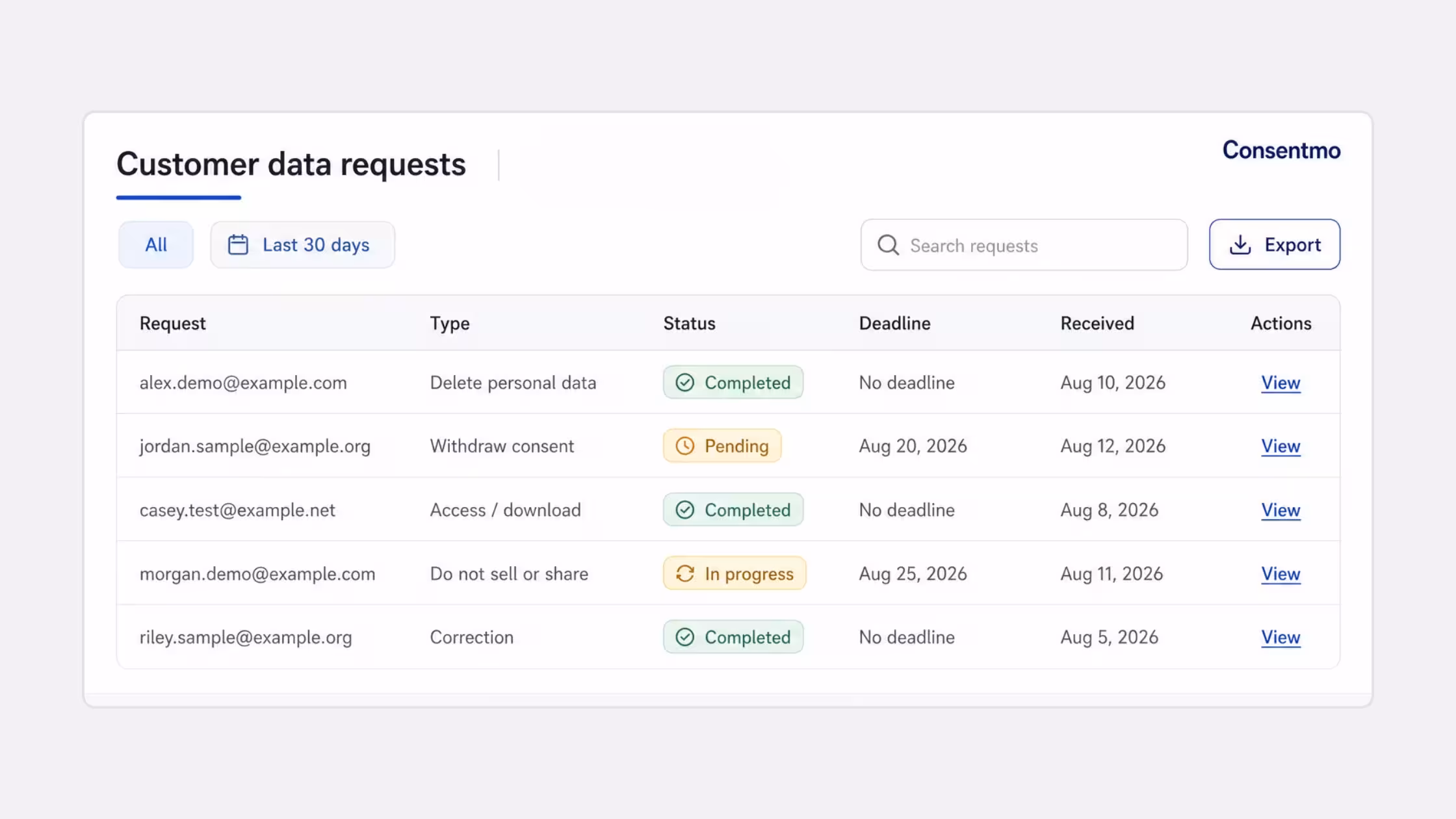Screen dimensions: 1456x819
Task: Click the refresh icon in In progress badge
Action: point(685,574)
